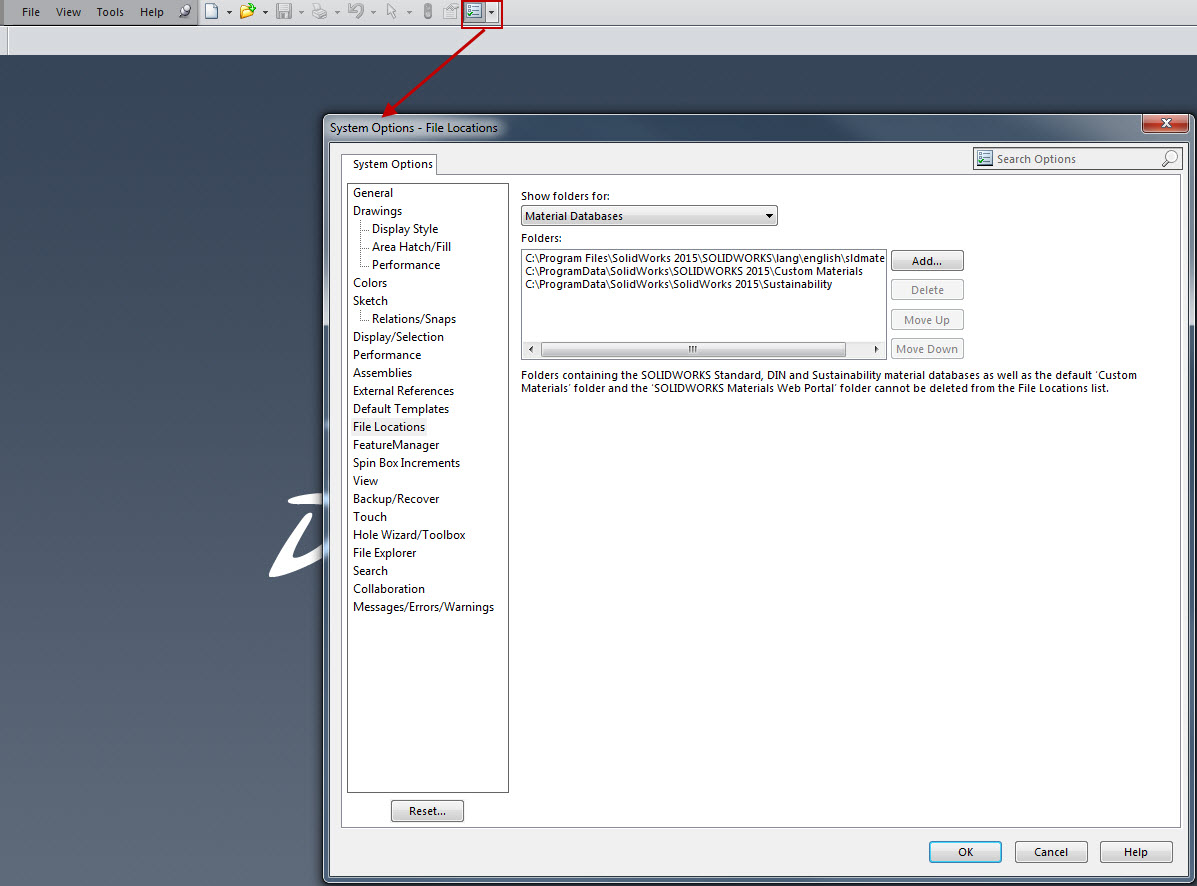Click the dialog Help button
1197x886 pixels.
tap(1135, 852)
